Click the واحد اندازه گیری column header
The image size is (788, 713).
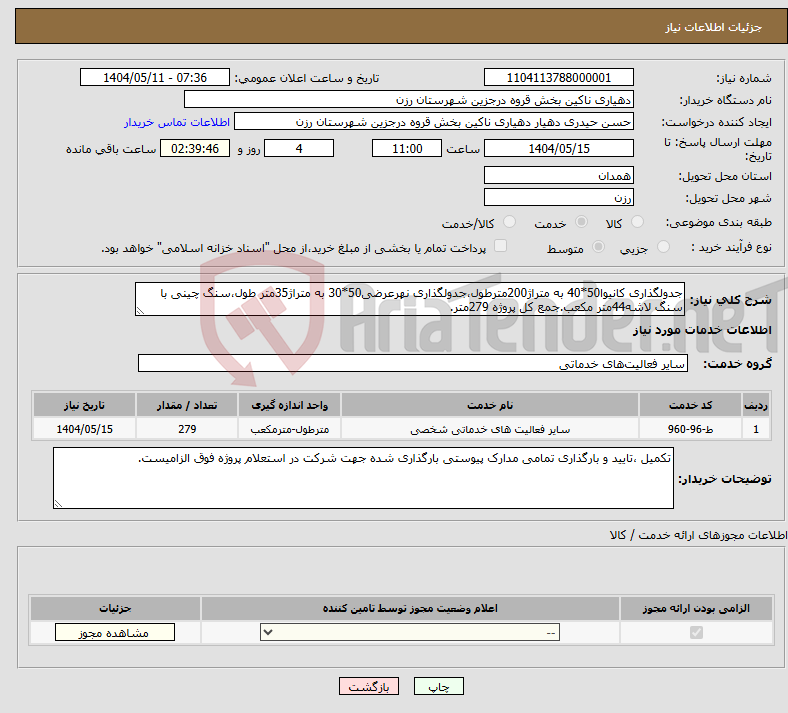pyautogui.click(x=289, y=405)
